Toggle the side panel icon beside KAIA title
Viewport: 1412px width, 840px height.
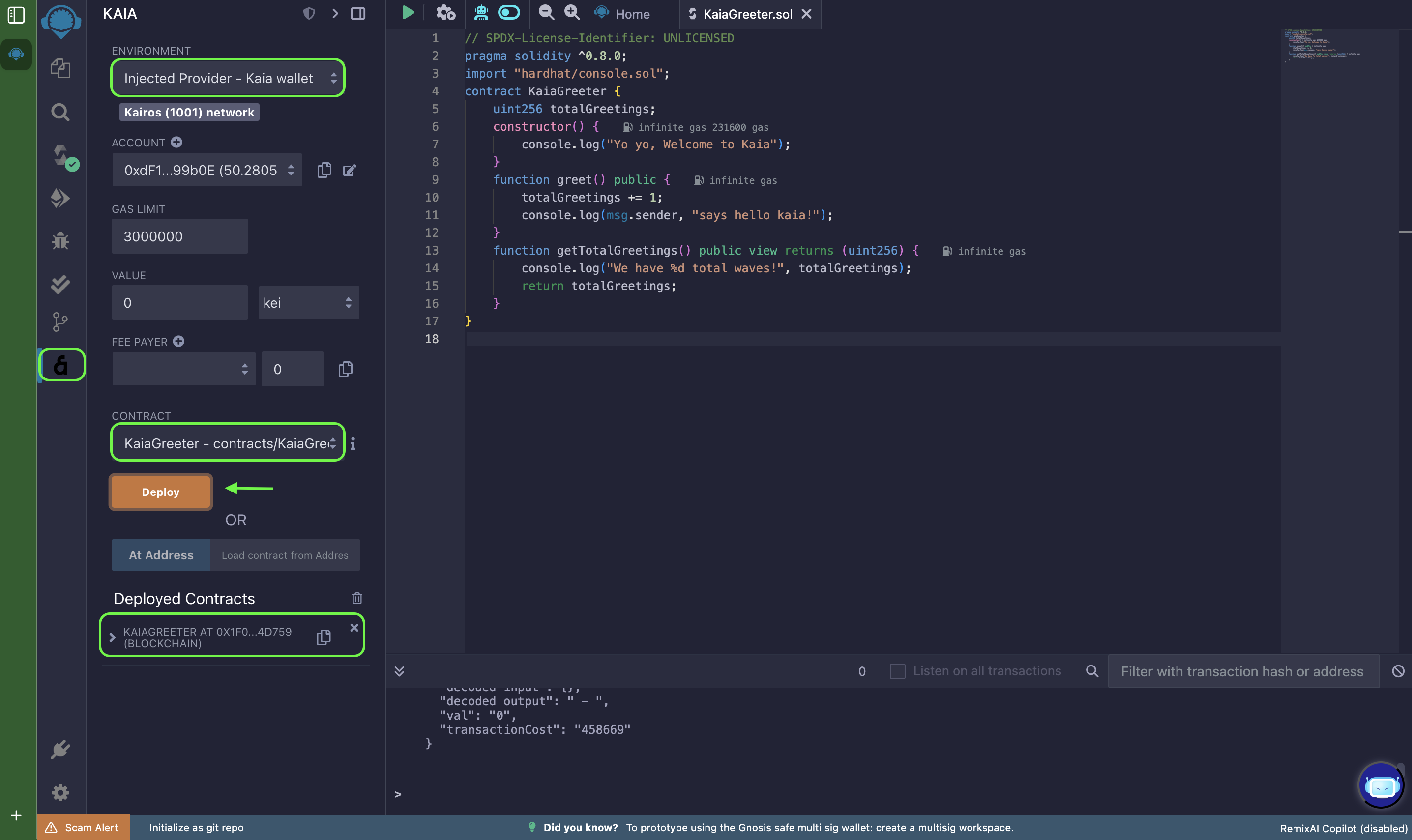(358, 13)
